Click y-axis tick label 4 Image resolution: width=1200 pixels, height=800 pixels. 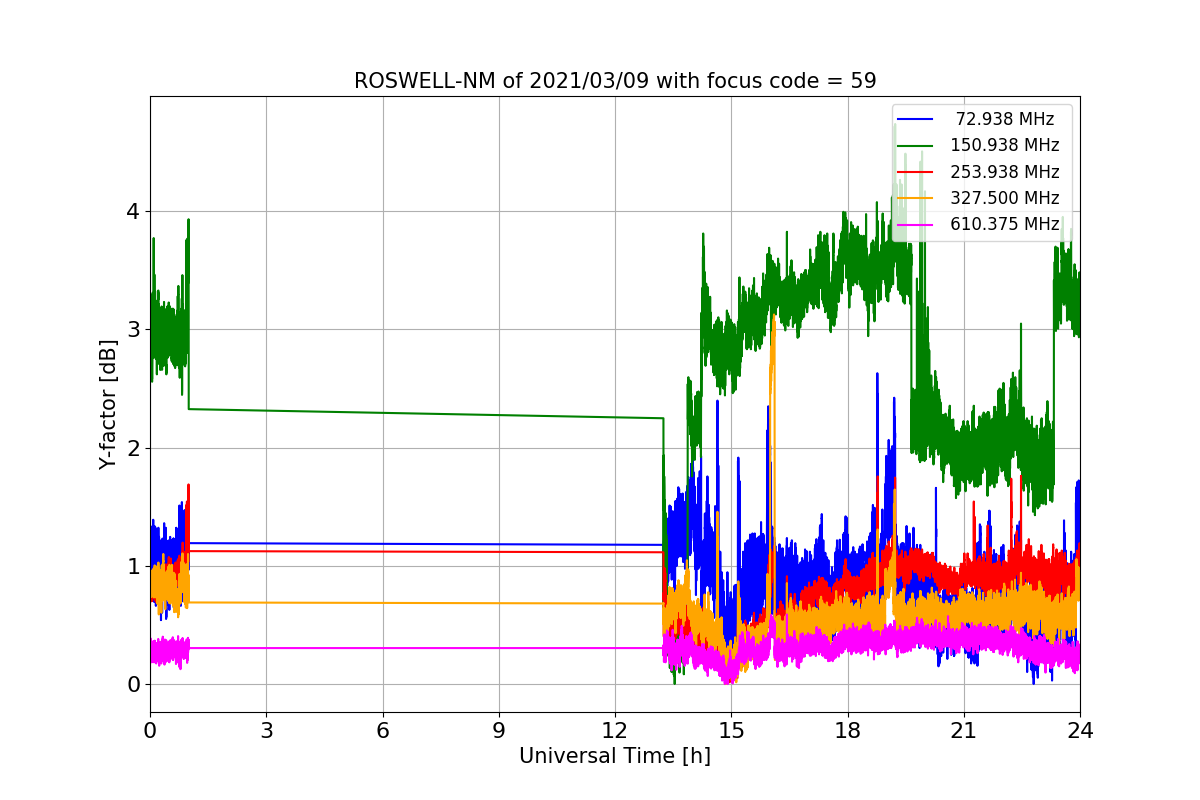pyautogui.click(x=132, y=212)
